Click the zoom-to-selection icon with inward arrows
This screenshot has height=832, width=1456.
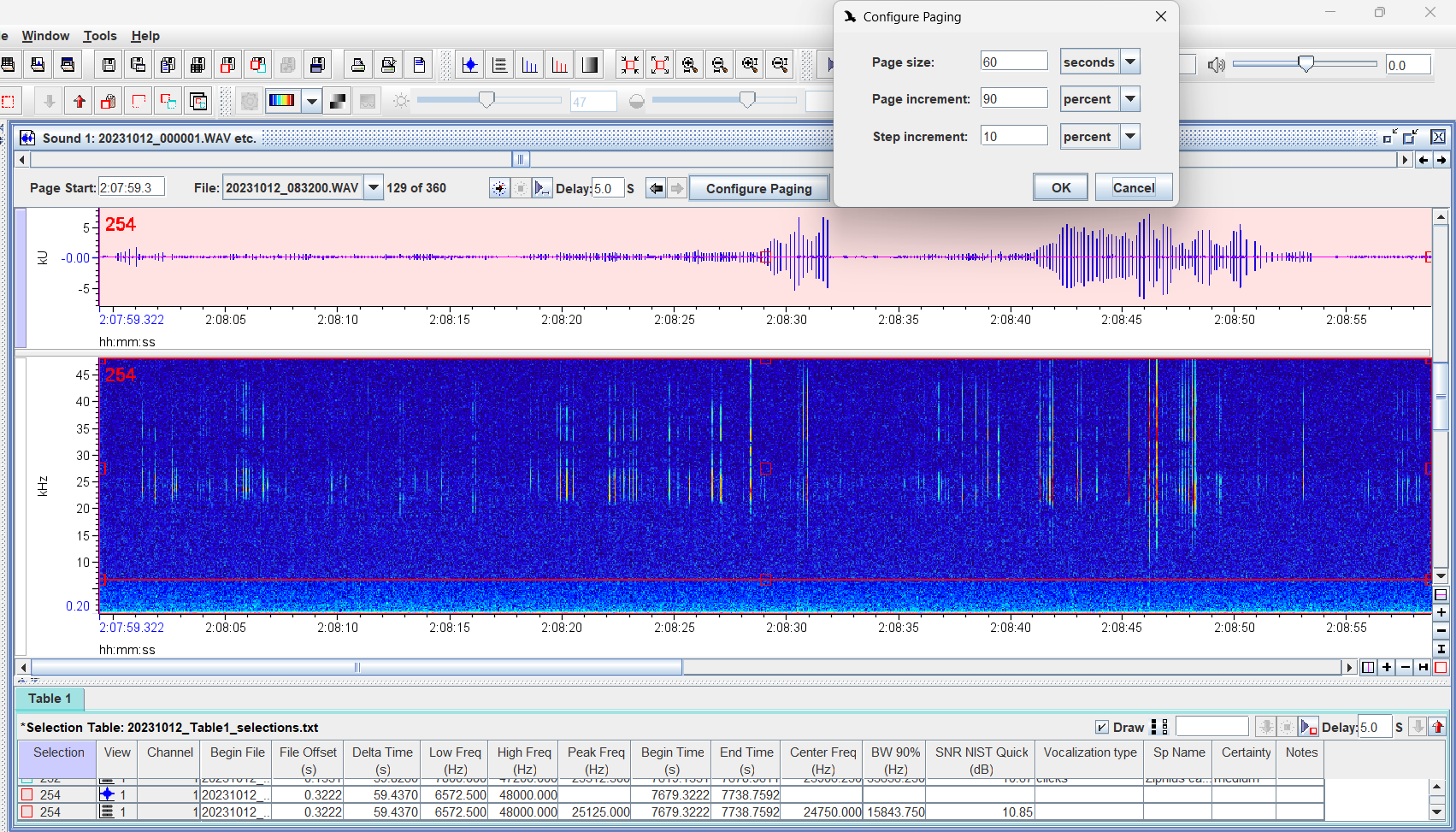point(630,65)
